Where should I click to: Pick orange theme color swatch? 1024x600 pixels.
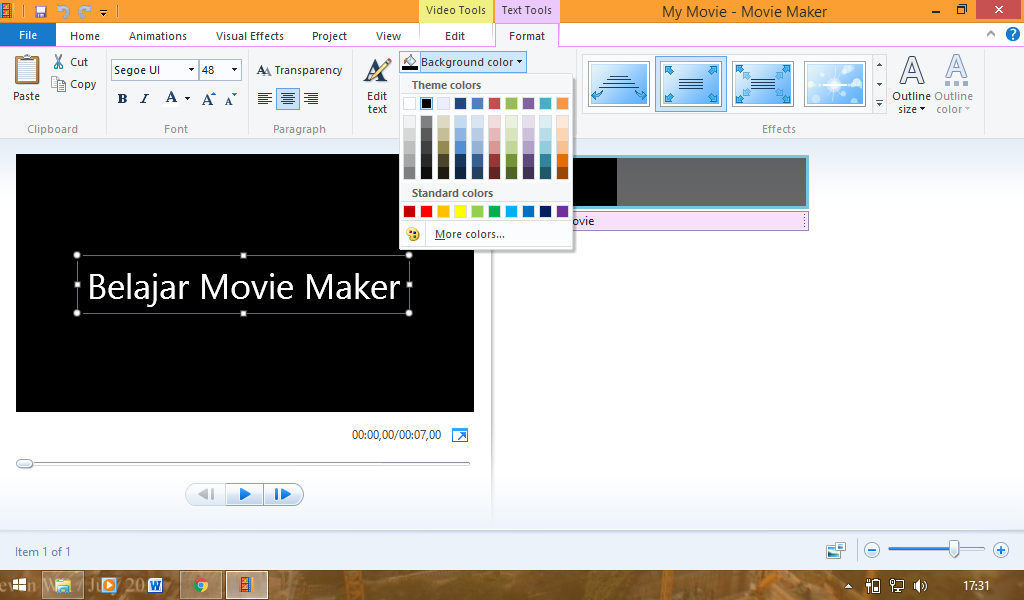[562, 103]
